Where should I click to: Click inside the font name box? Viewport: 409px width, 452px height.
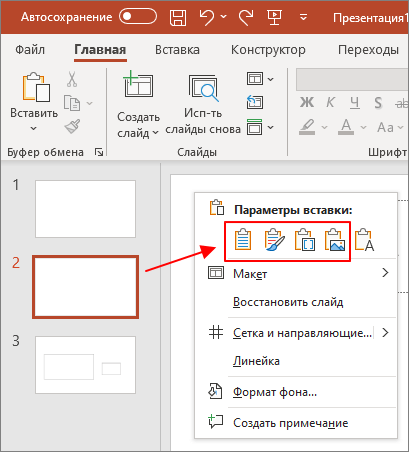[352, 79]
